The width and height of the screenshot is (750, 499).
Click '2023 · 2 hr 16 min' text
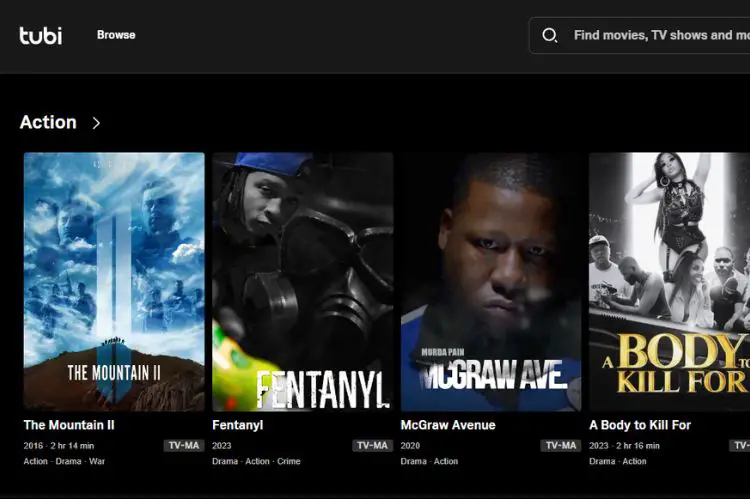tap(624, 446)
